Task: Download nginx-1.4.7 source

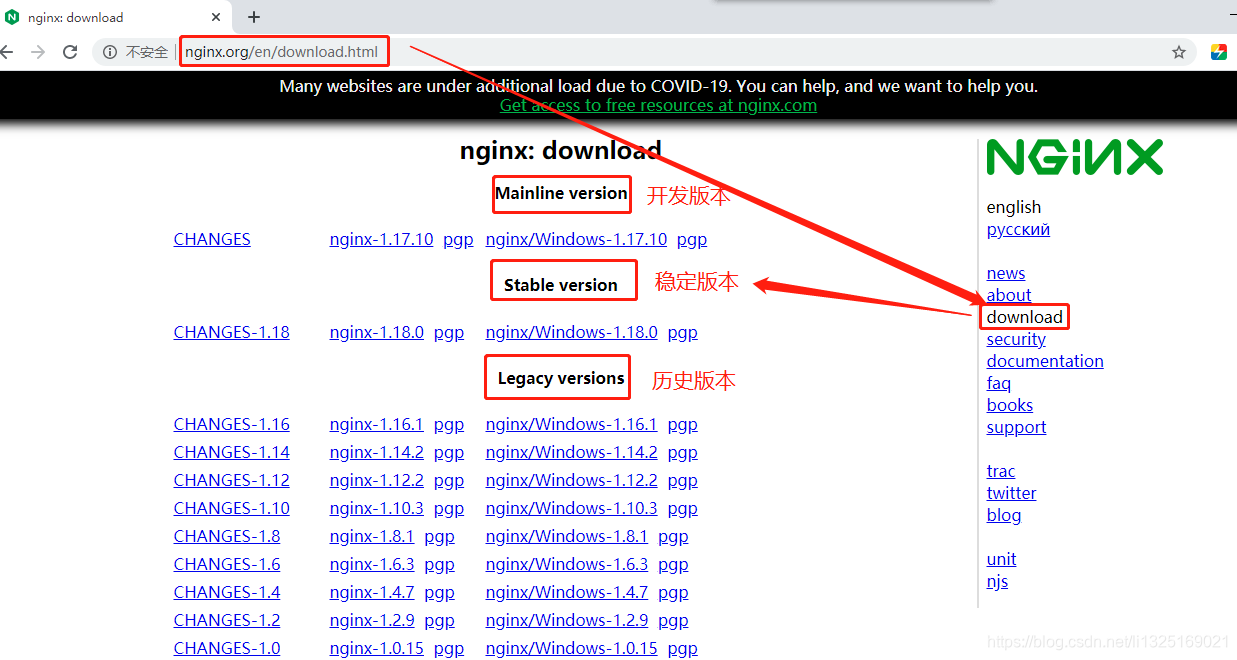Action: pos(372,592)
